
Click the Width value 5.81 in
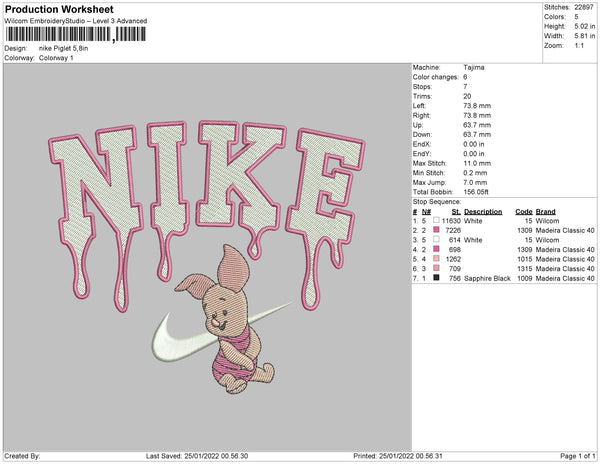(x=584, y=36)
